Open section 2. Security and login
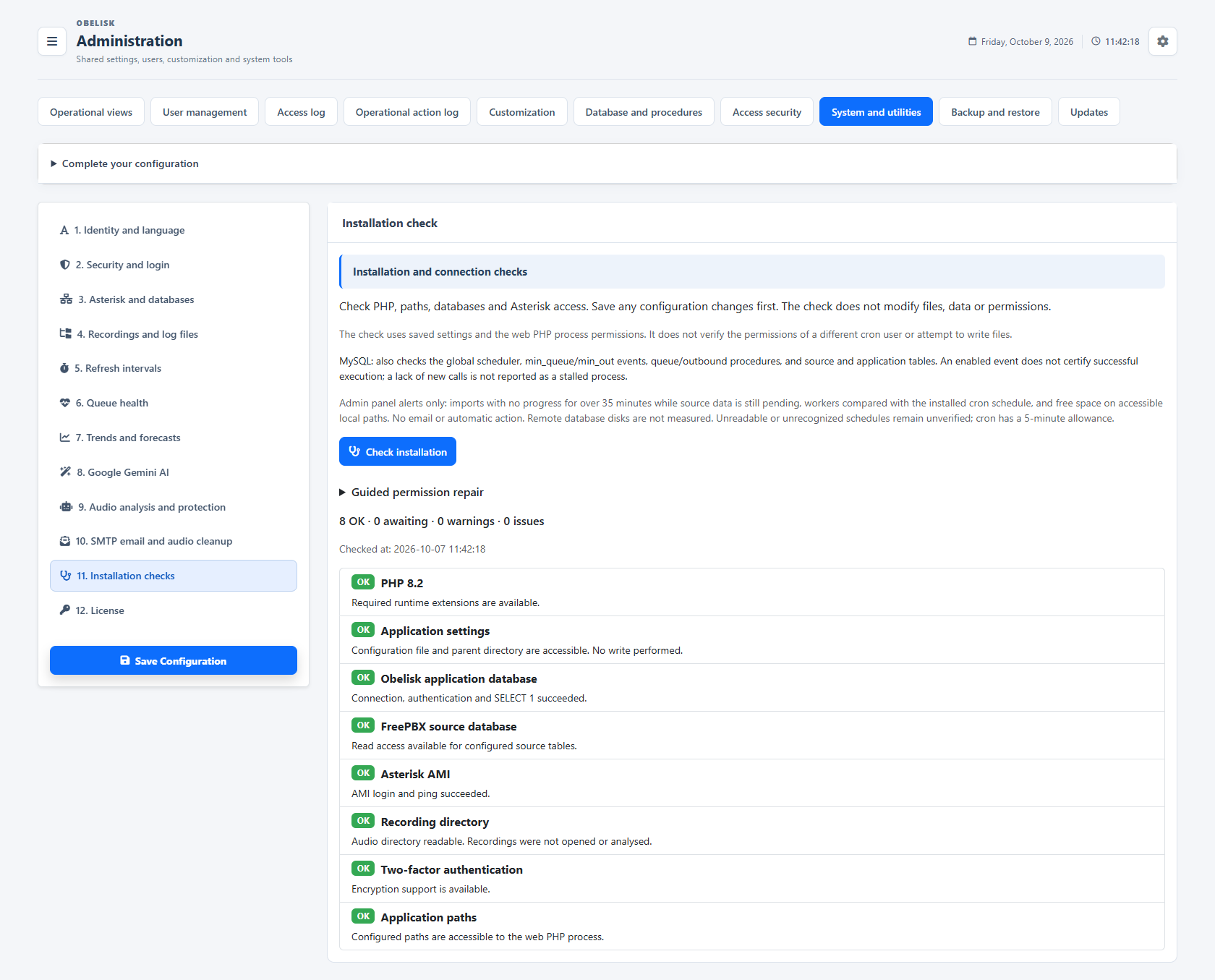This screenshot has height=980, width=1215. pos(174,265)
